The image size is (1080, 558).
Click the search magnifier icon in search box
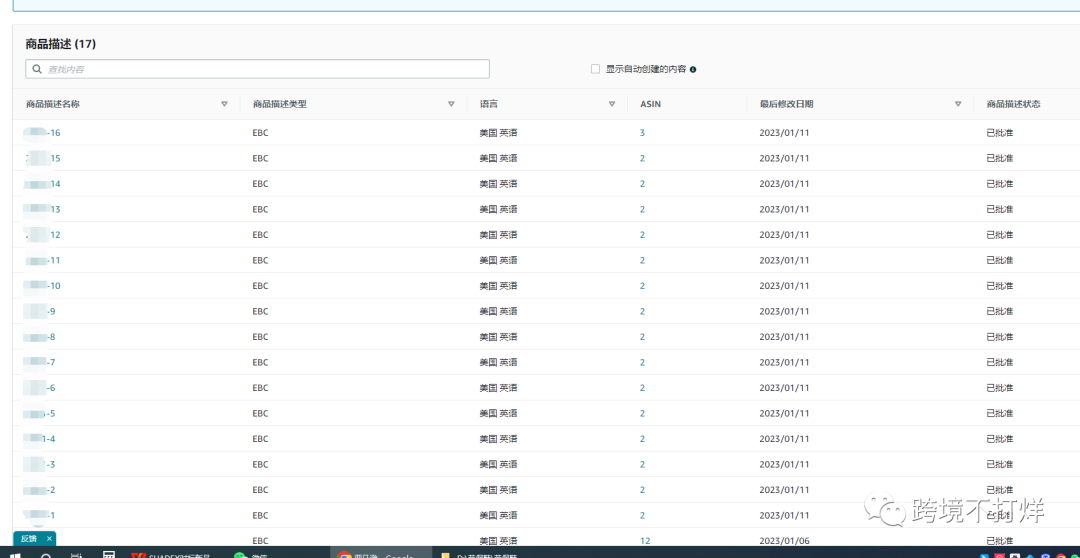point(37,69)
